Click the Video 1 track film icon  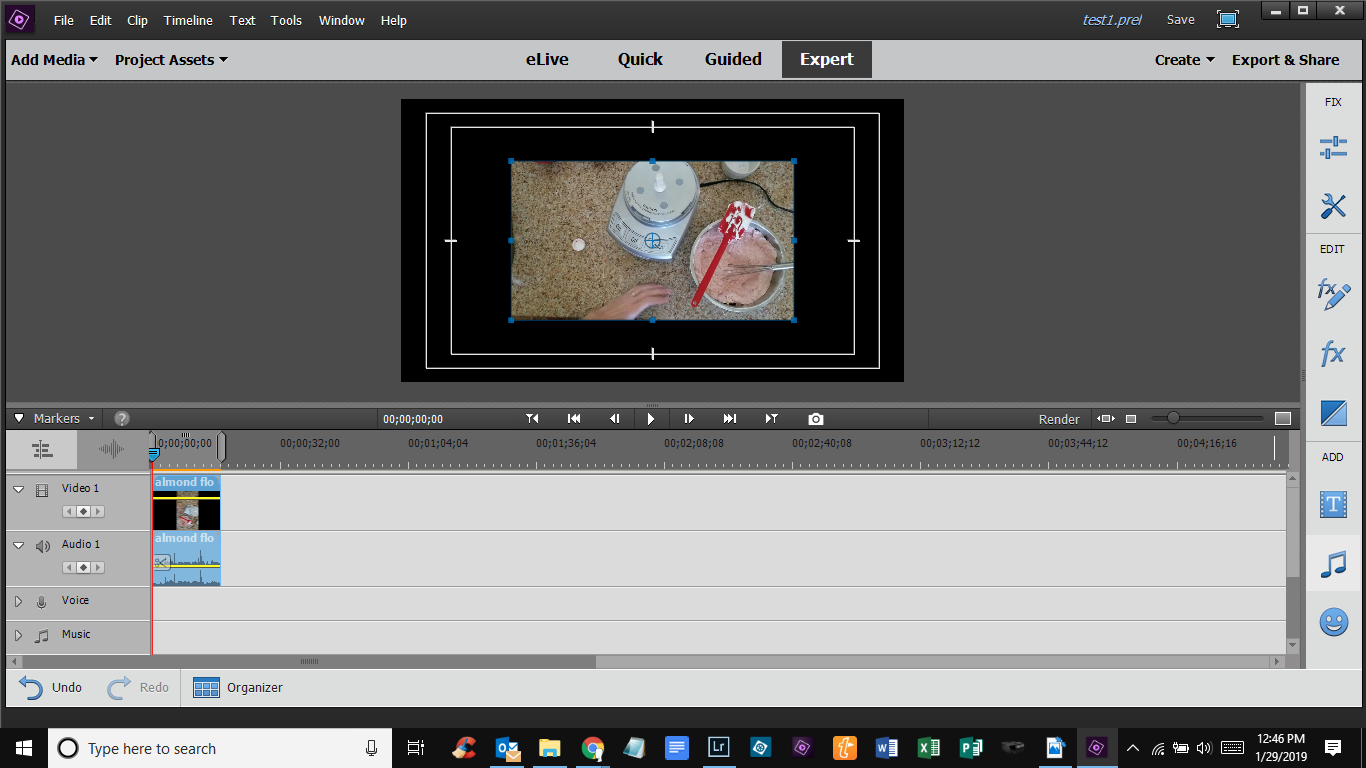click(x=42, y=490)
